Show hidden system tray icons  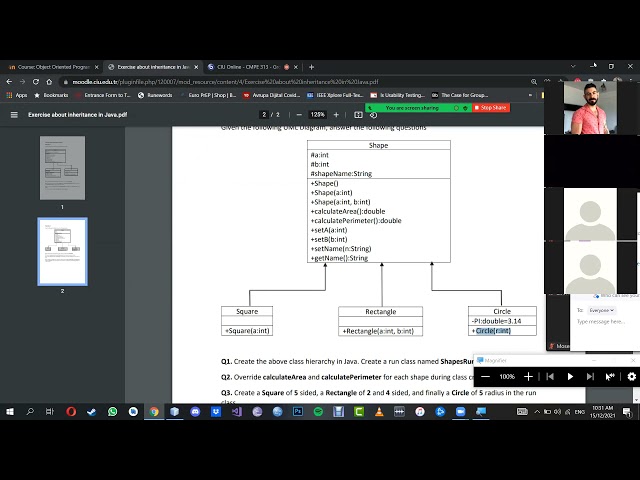537,412
